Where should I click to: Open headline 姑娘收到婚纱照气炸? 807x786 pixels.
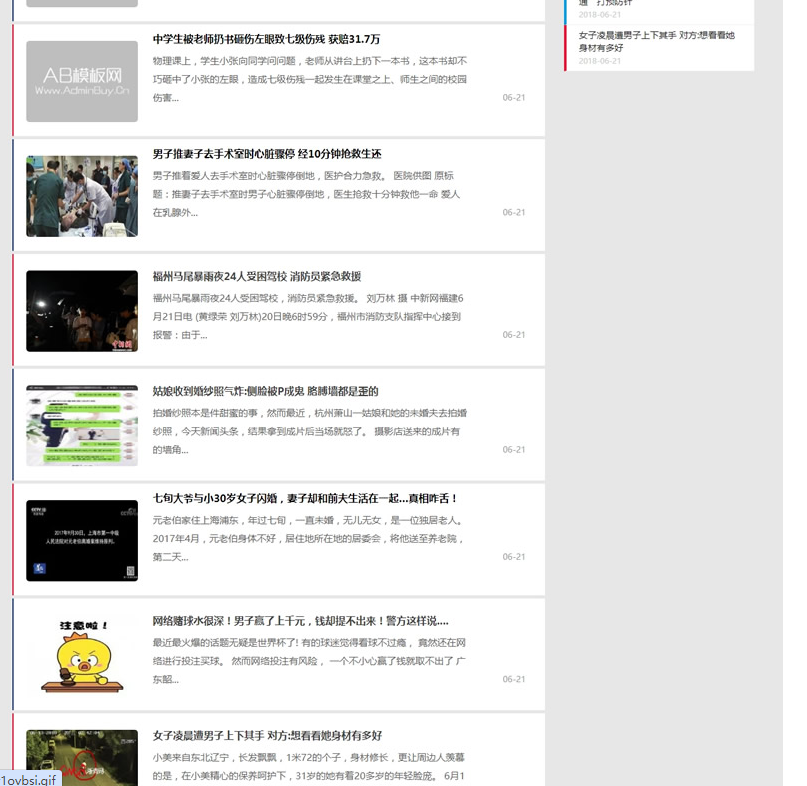coord(265,391)
